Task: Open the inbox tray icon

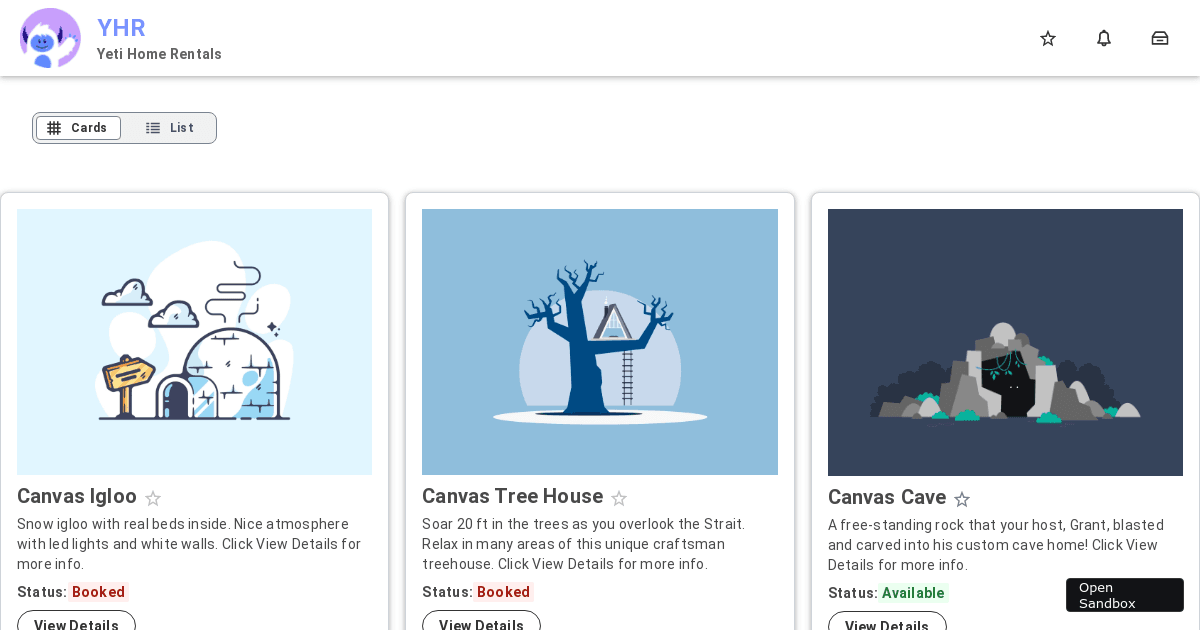Action: tap(1160, 38)
